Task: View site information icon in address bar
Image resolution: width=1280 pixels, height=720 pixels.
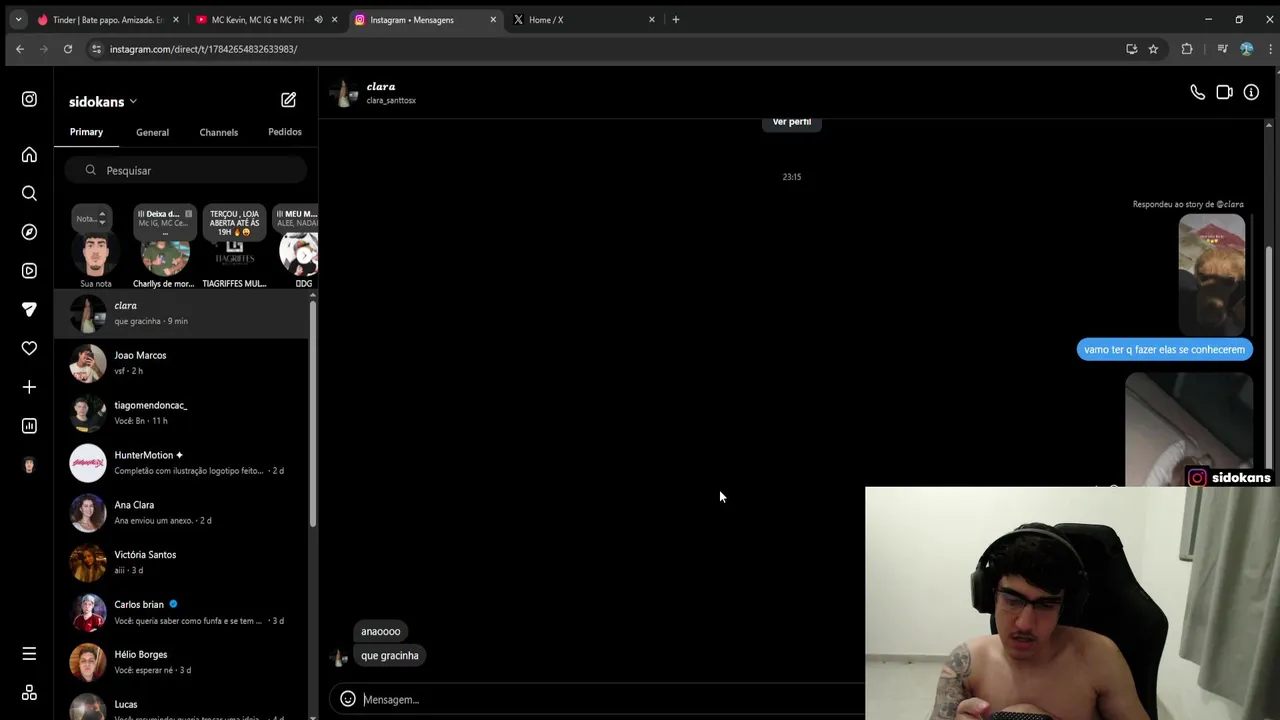Action: [x=96, y=49]
